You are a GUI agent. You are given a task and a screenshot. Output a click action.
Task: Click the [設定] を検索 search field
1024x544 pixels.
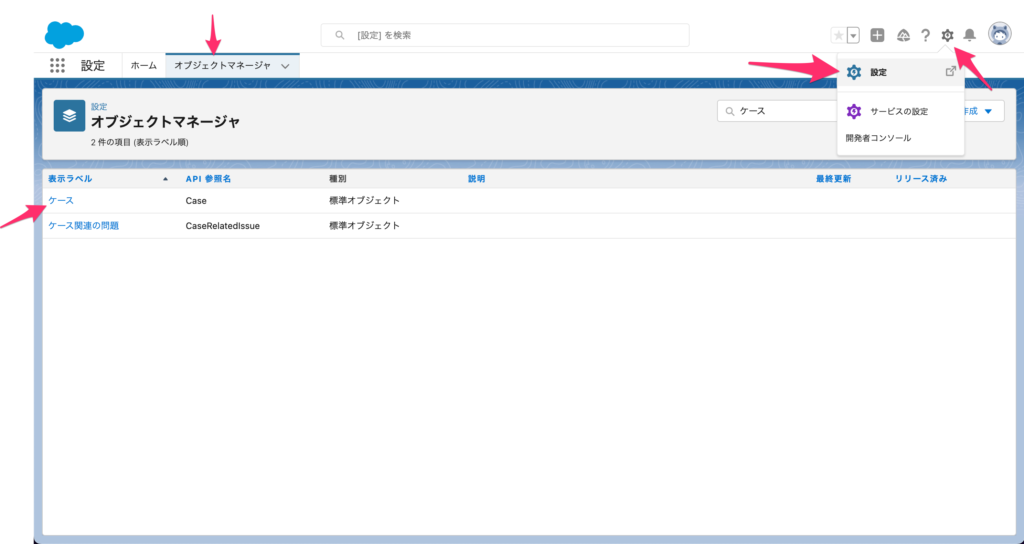(x=505, y=35)
